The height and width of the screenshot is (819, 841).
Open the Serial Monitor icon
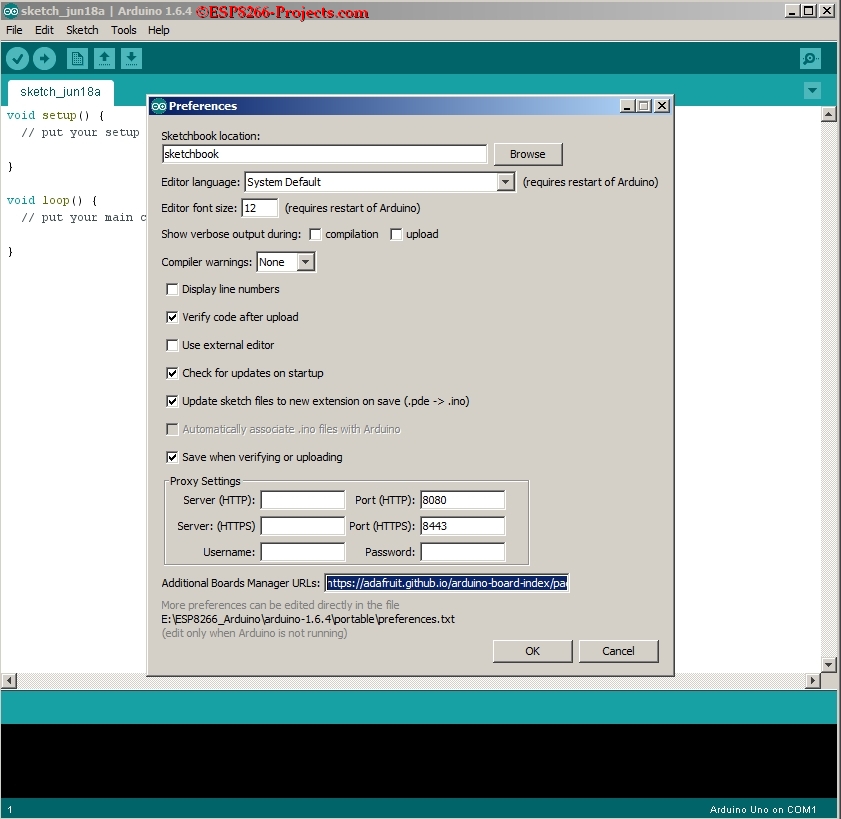[810, 58]
